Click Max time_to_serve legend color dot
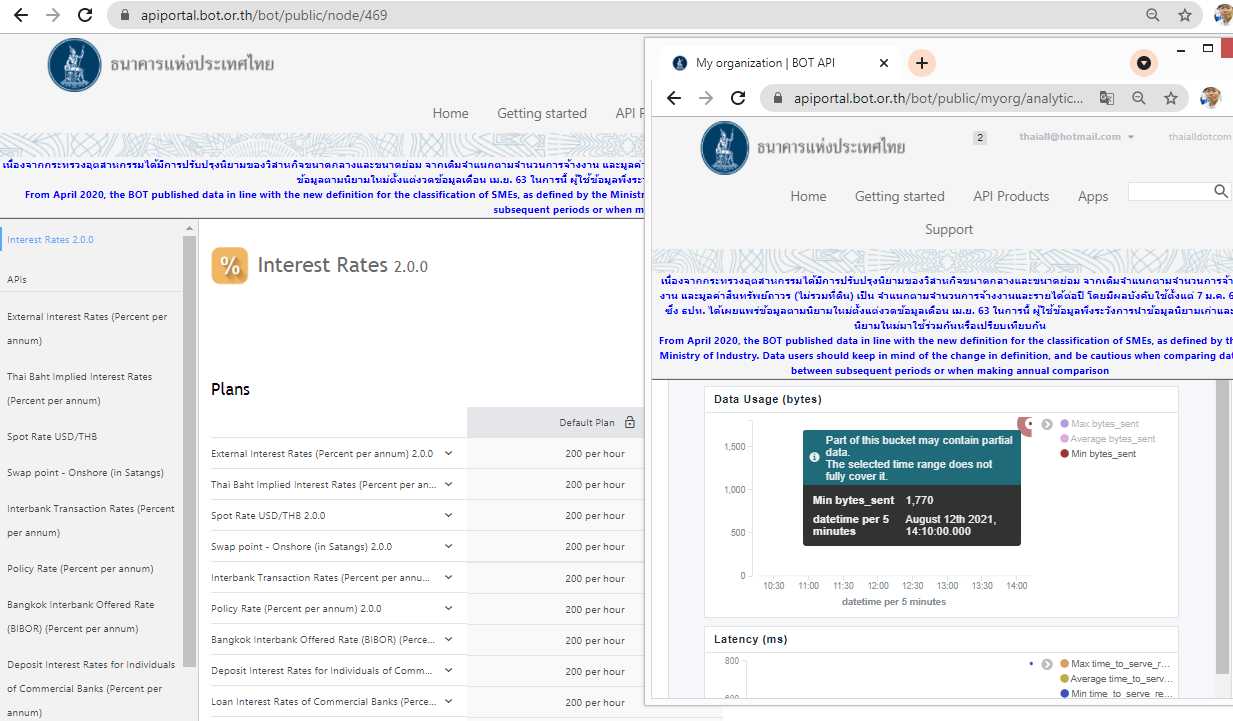Viewport: 1233px width, 721px height. 1064,664
